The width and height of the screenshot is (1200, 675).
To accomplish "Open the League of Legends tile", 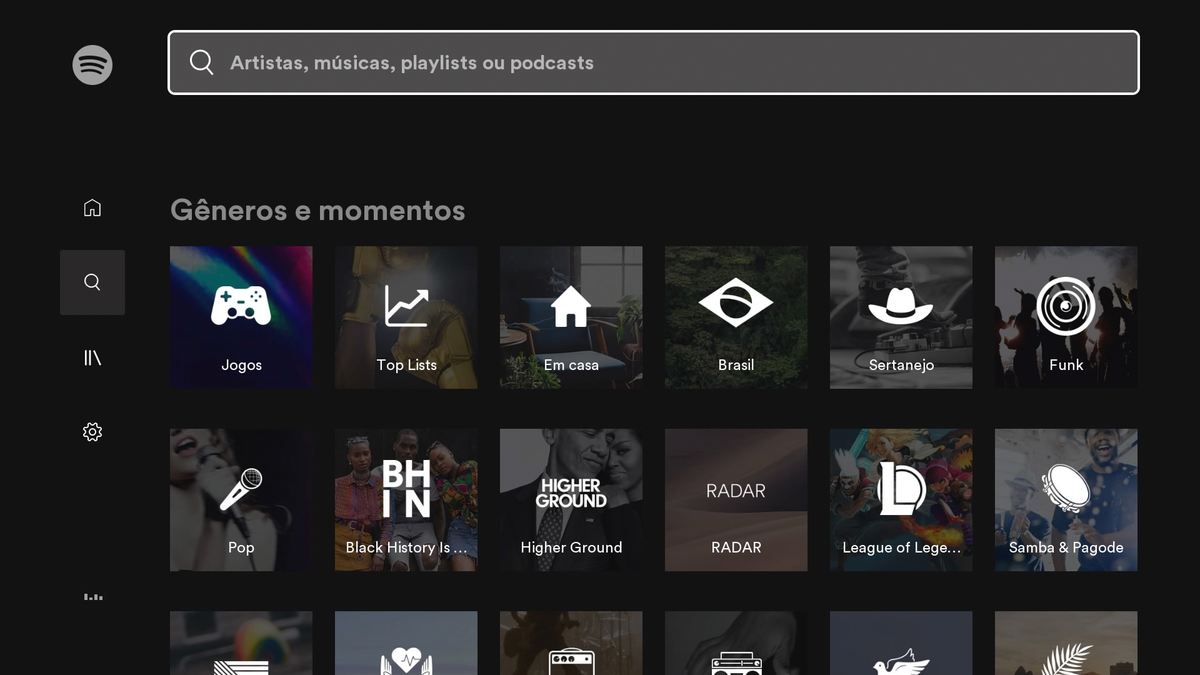I will (x=900, y=499).
